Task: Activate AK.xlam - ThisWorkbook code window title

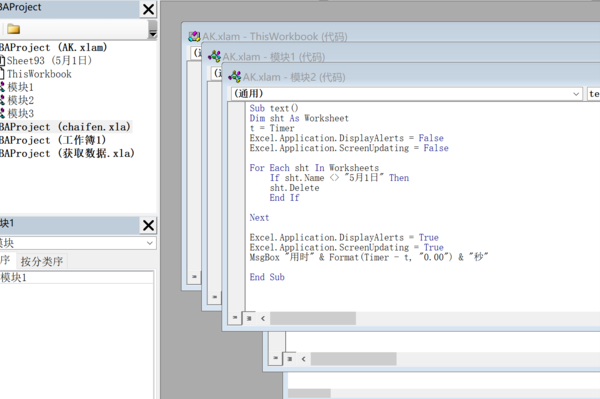Action: pyautogui.click(x=275, y=37)
